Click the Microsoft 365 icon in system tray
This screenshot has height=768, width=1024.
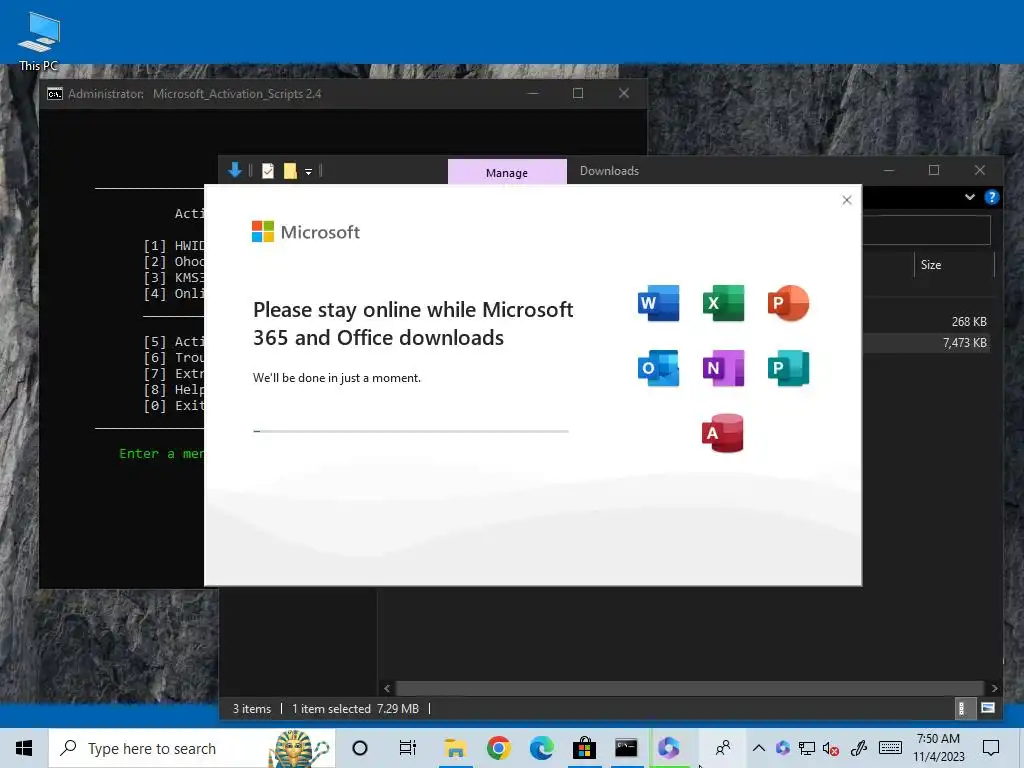[x=782, y=748]
